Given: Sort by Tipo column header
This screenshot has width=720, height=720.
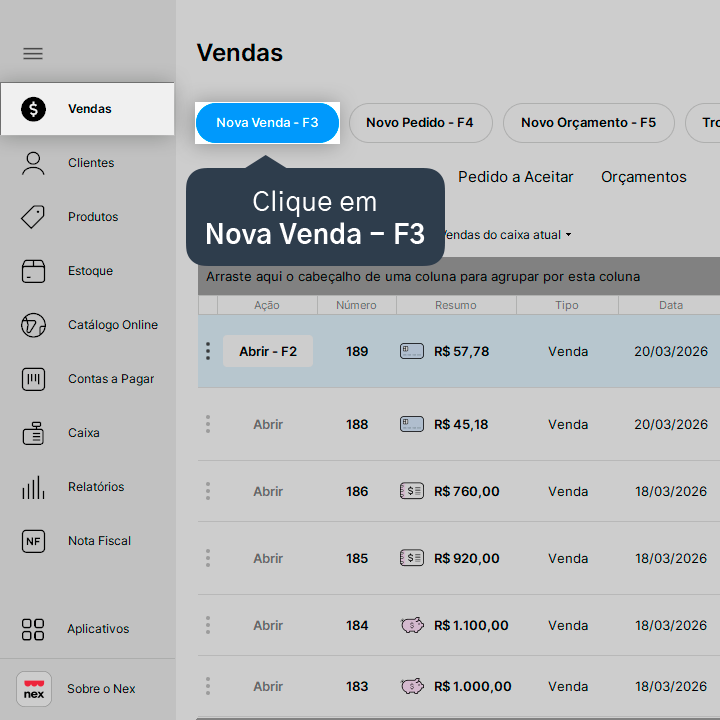Looking at the screenshot, I should click(x=567, y=305).
